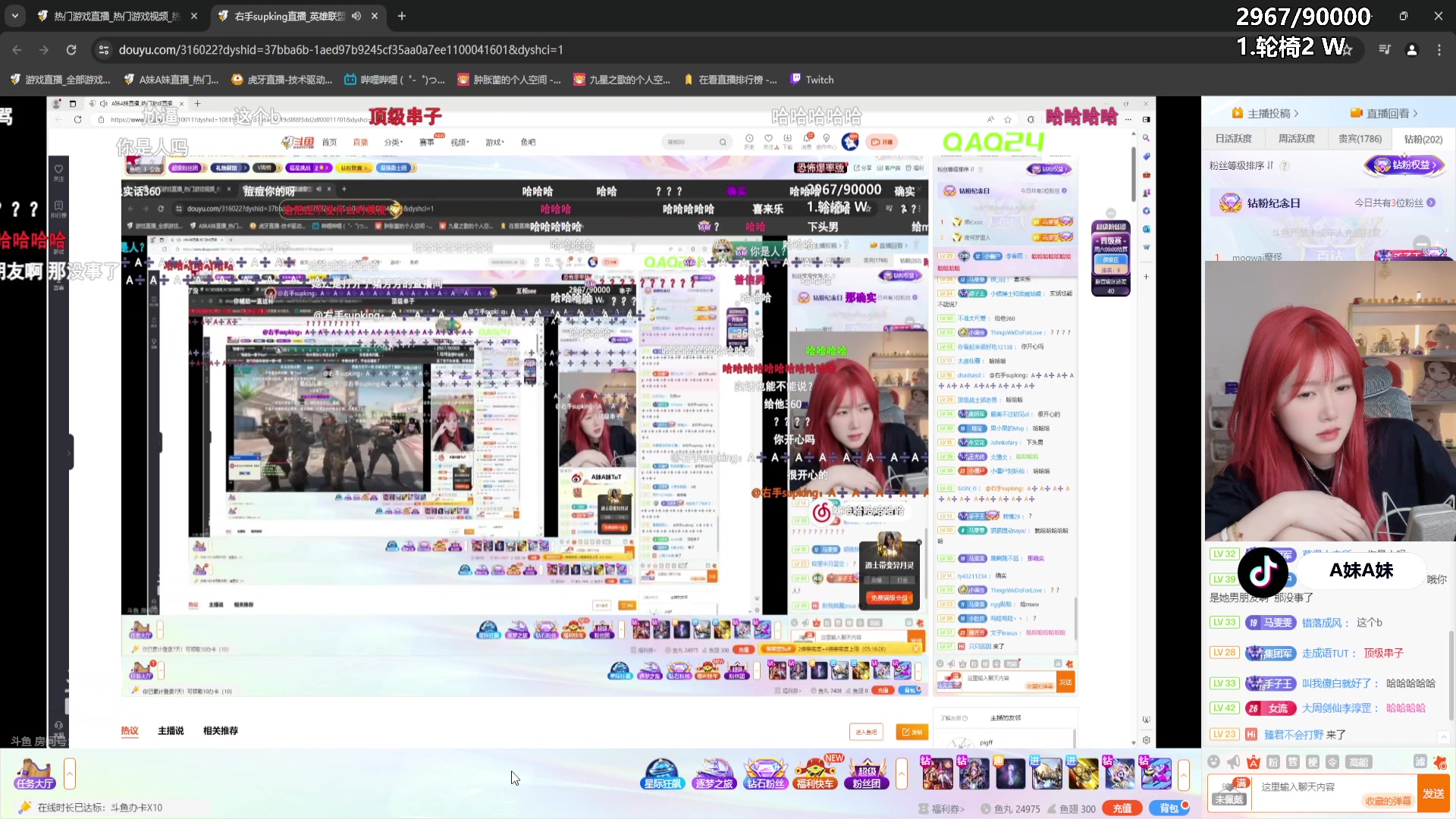Click the megaphone broadcast icon in chat

(1233, 762)
